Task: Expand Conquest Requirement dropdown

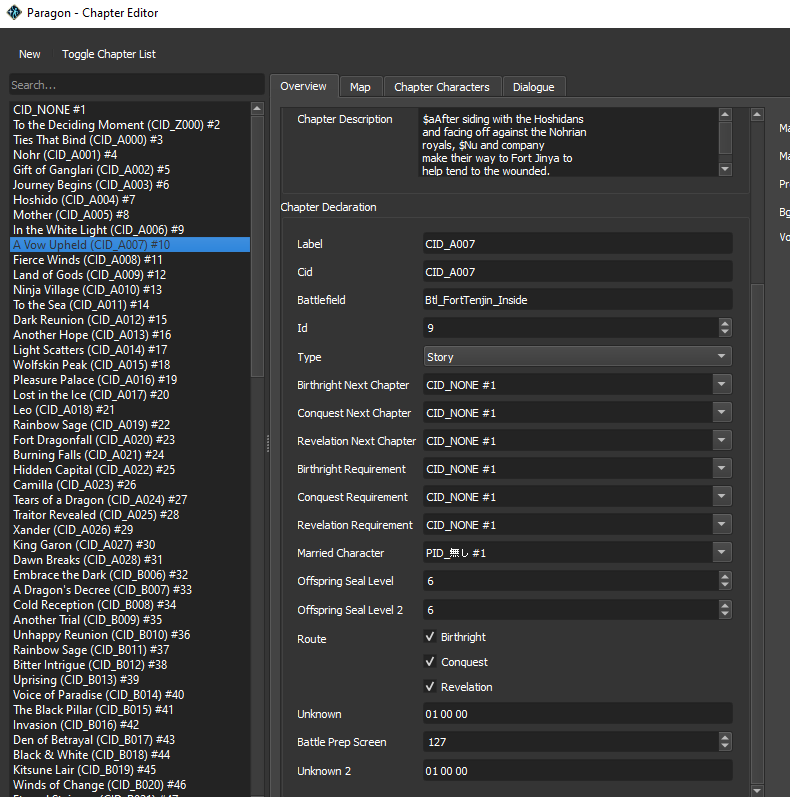Action: 721,496
